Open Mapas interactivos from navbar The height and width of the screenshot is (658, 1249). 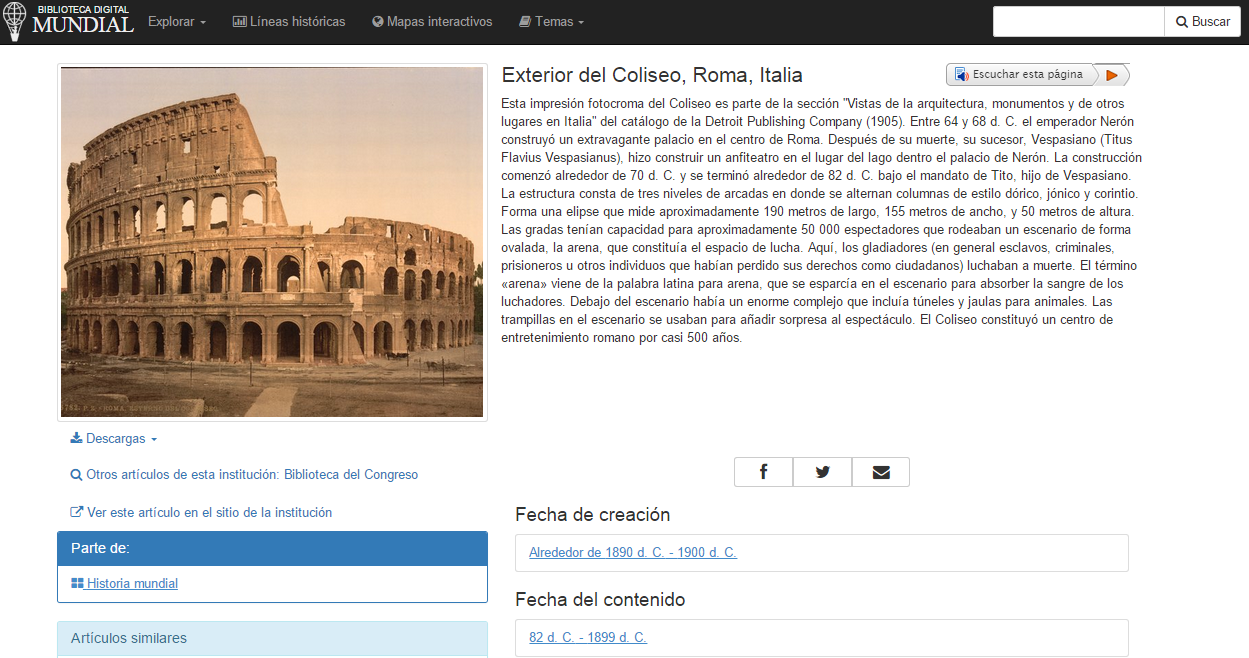click(432, 21)
